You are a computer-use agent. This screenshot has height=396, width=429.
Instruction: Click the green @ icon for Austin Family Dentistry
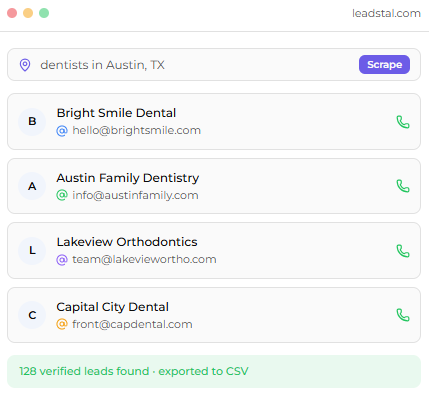[62, 195]
